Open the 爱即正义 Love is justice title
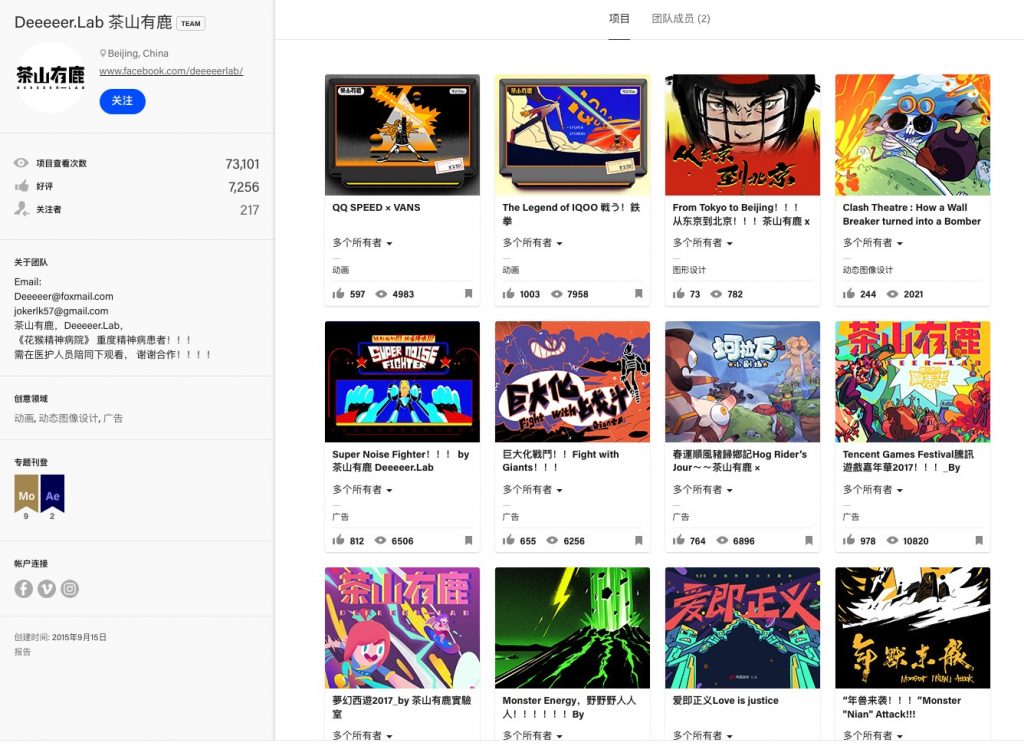The image size is (1024, 746). 726,700
